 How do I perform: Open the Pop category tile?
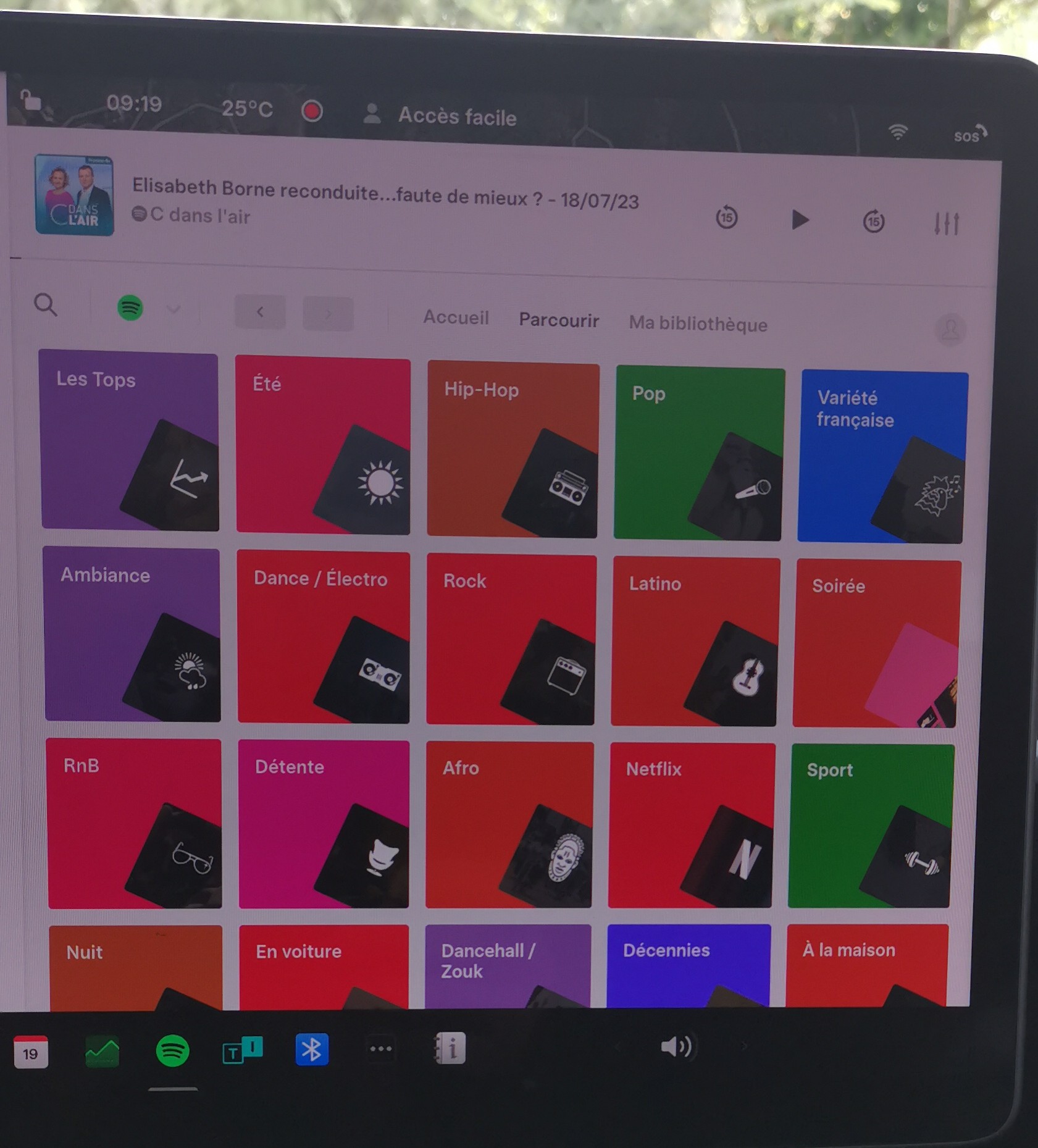click(x=699, y=454)
